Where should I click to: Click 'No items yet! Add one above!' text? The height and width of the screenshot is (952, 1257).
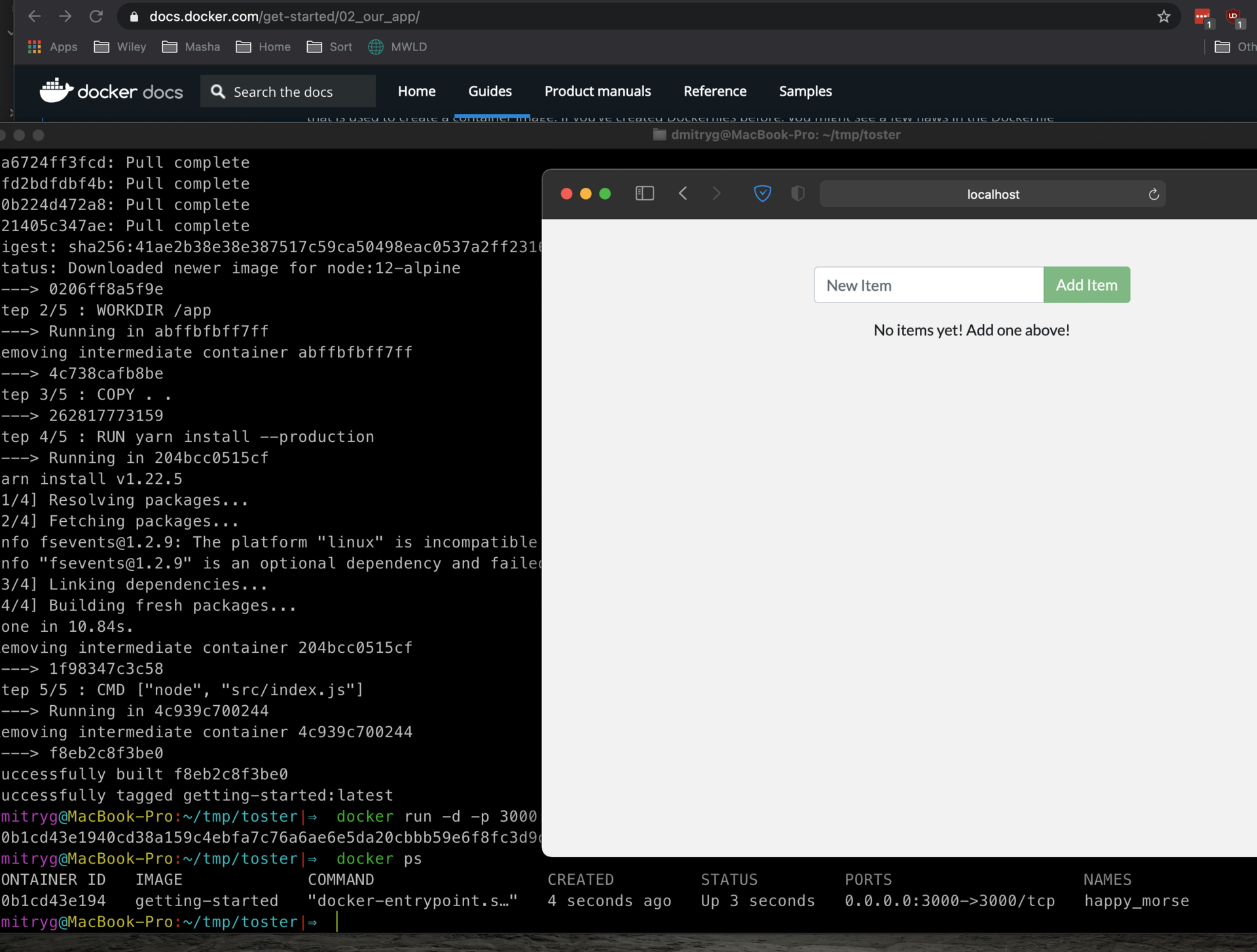(972, 330)
